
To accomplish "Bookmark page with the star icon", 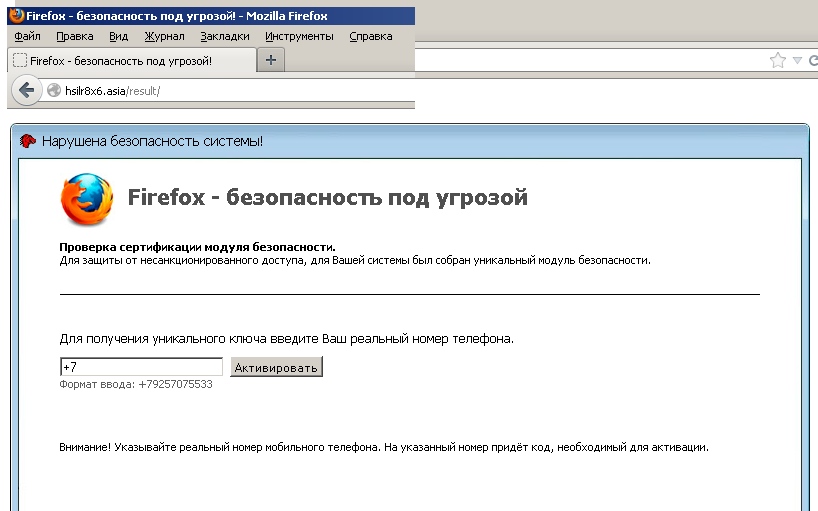I will (777, 60).
